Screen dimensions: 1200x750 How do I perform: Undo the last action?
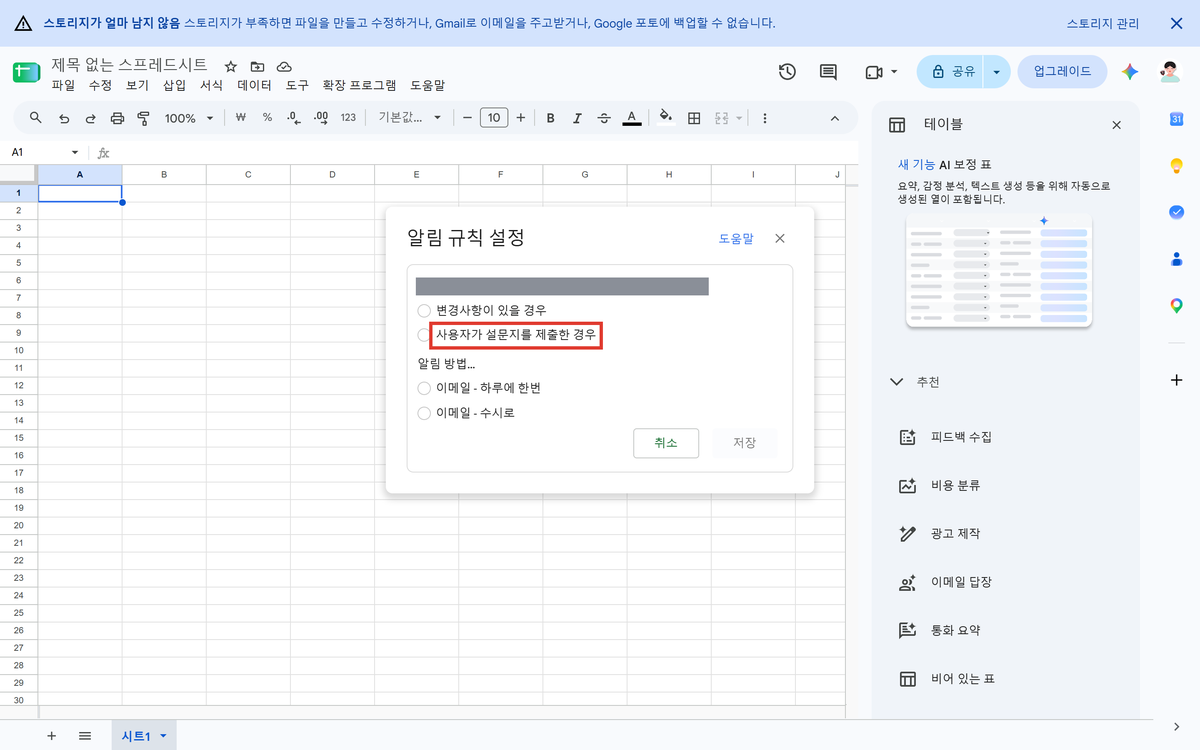tap(64, 118)
